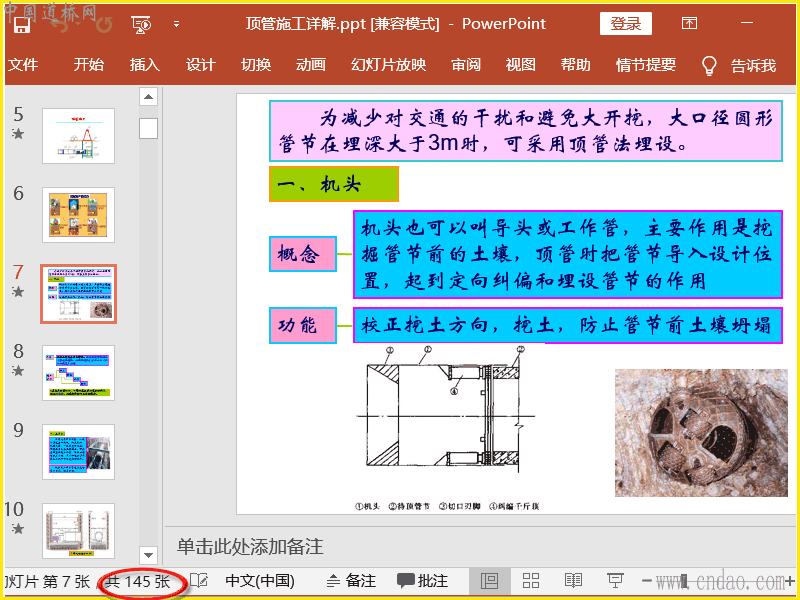Switch to Normal view icon in status bar
Image resolution: width=800 pixels, height=600 pixels.
(490, 581)
